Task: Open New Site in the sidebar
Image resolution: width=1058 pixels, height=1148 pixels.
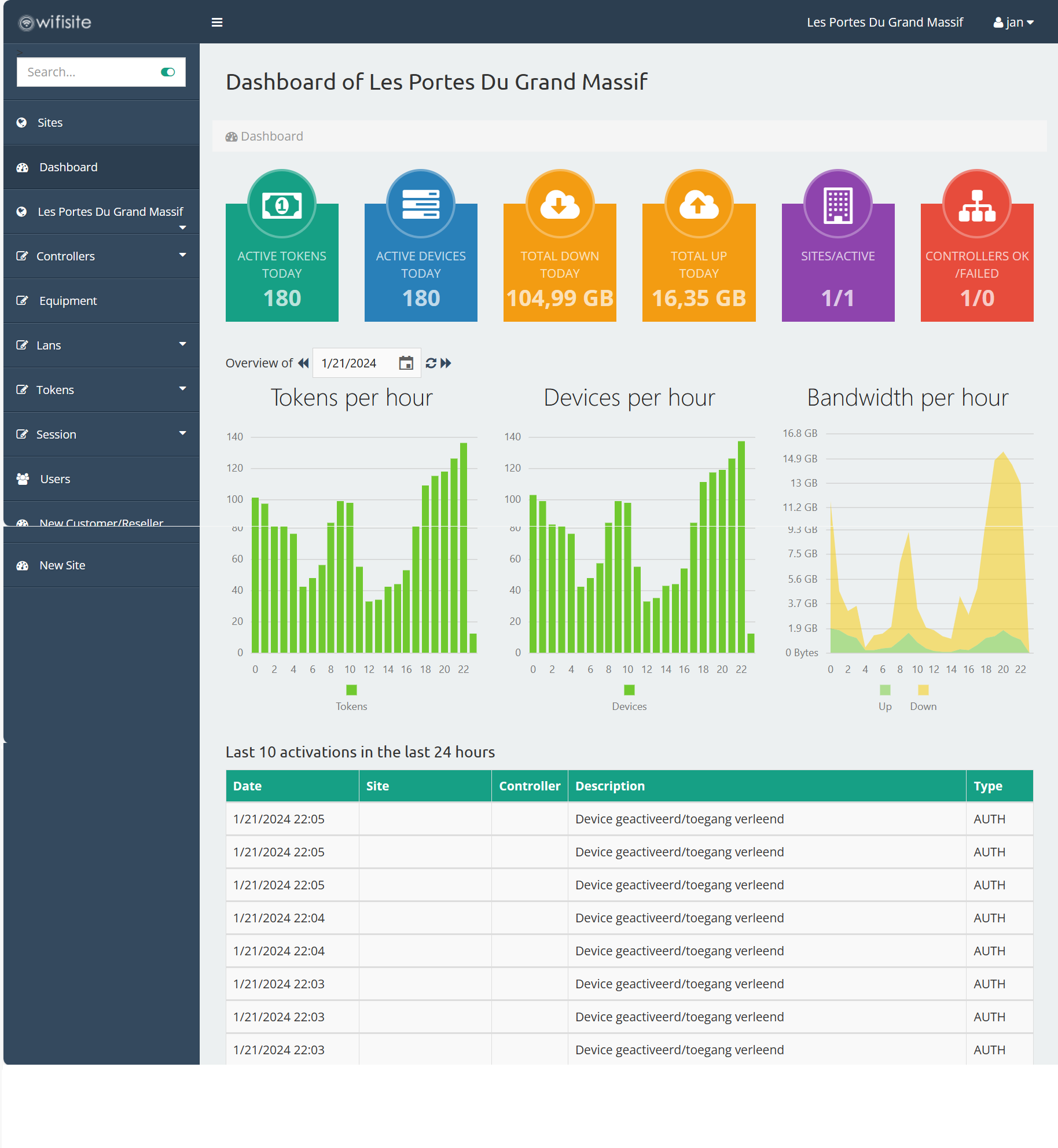Action: click(101, 565)
